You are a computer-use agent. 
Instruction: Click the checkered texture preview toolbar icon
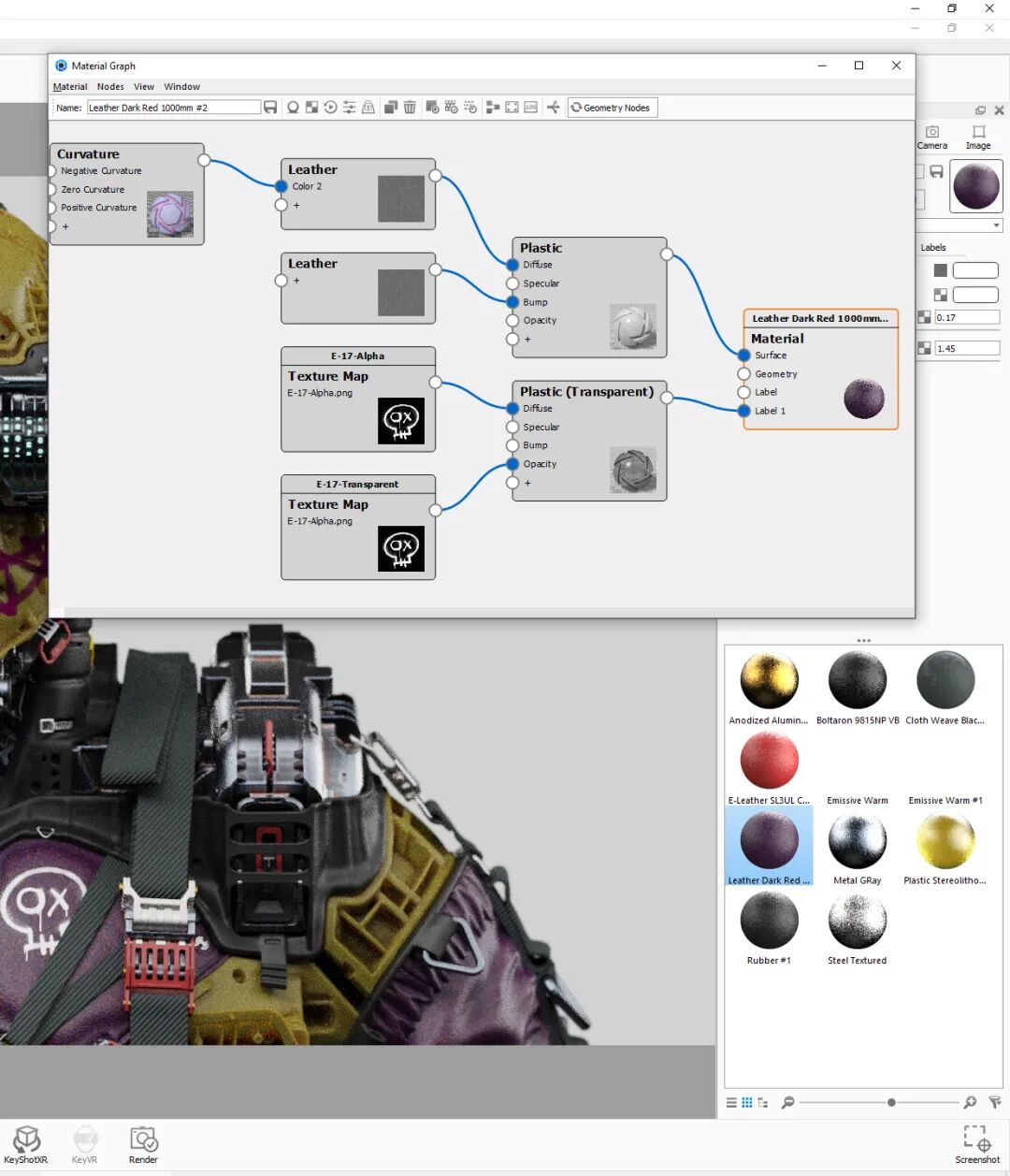pos(311,108)
